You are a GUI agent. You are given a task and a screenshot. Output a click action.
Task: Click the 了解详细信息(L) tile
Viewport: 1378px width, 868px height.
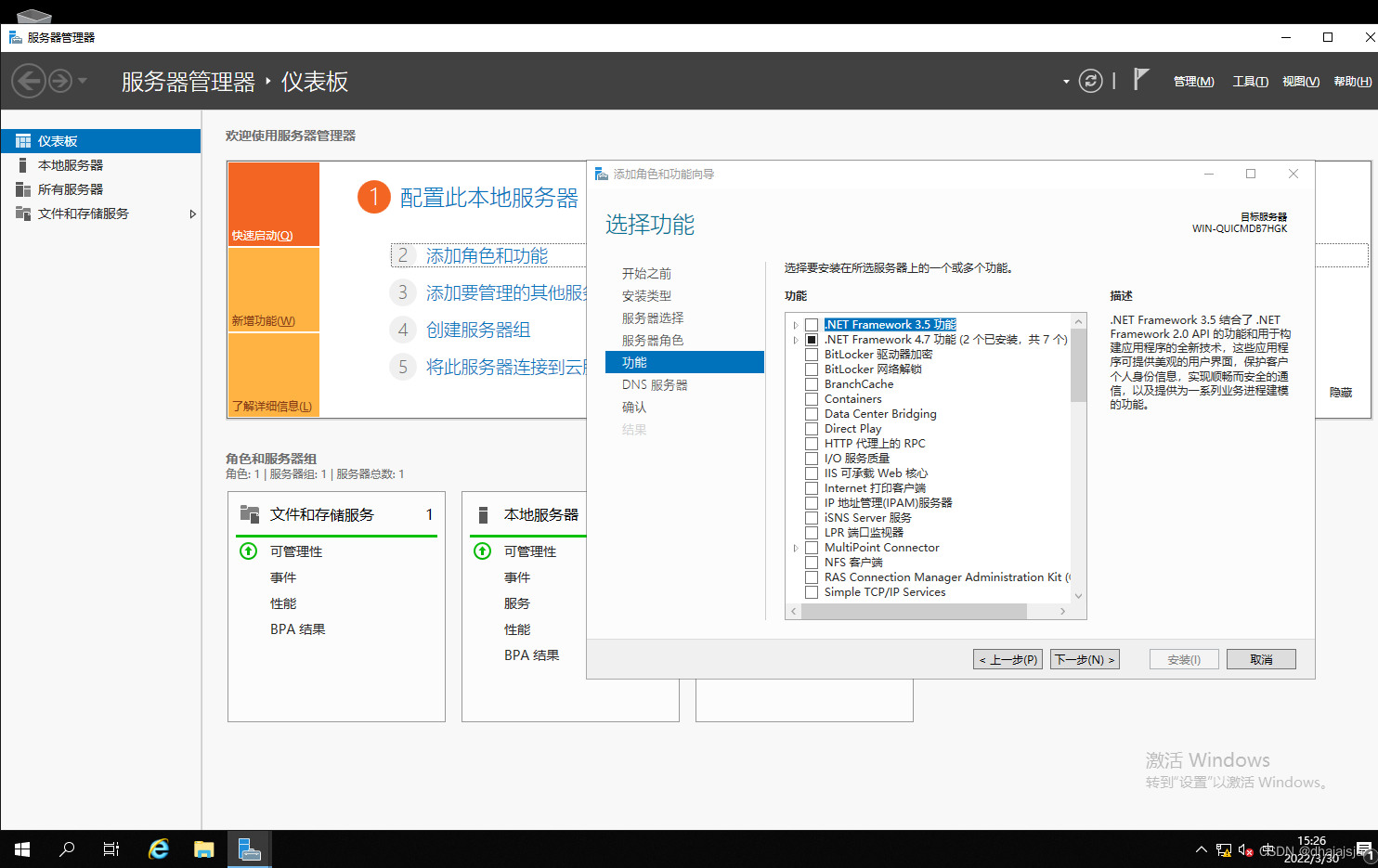(x=274, y=375)
